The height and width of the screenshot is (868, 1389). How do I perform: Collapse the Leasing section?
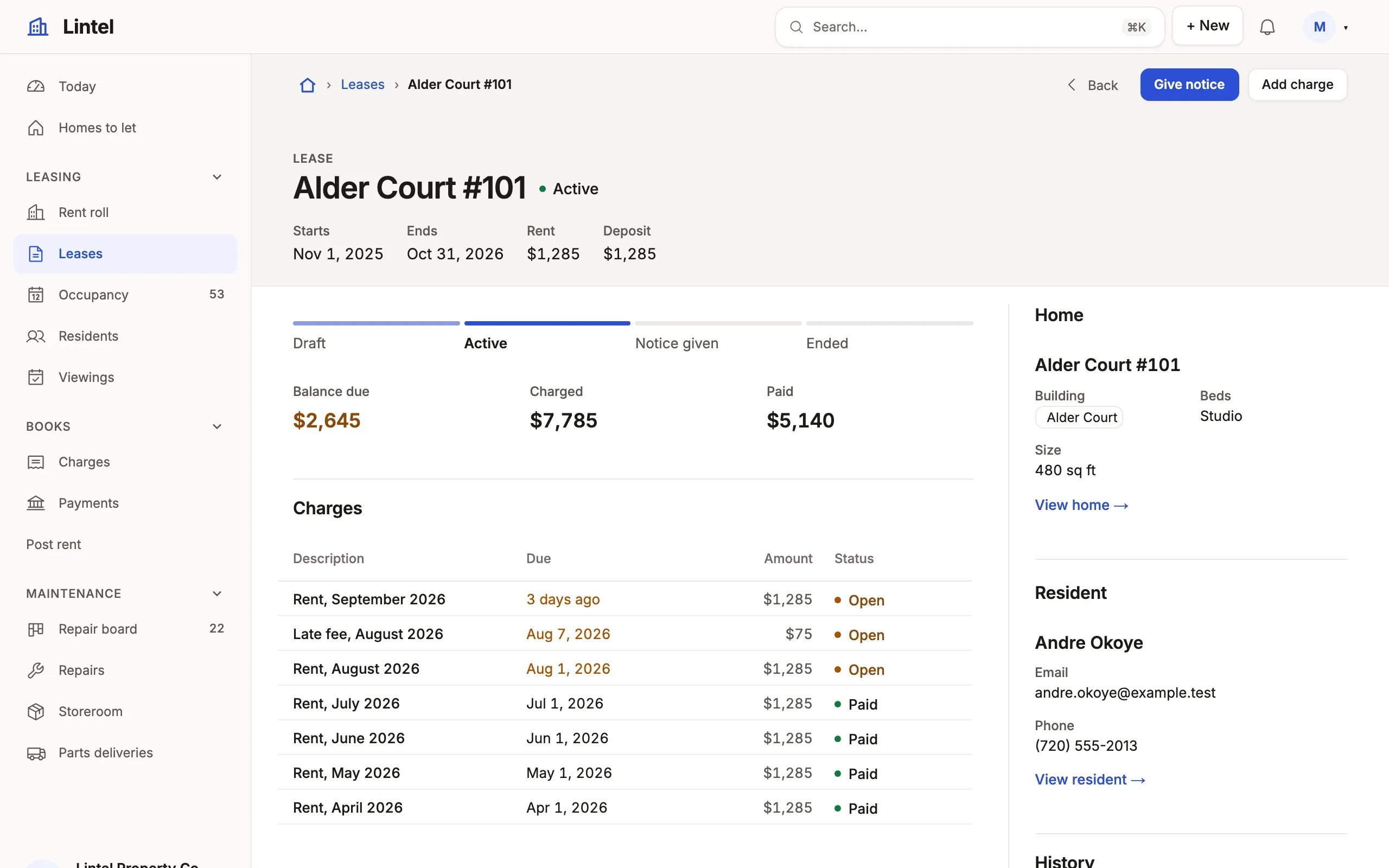click(217, 177)
